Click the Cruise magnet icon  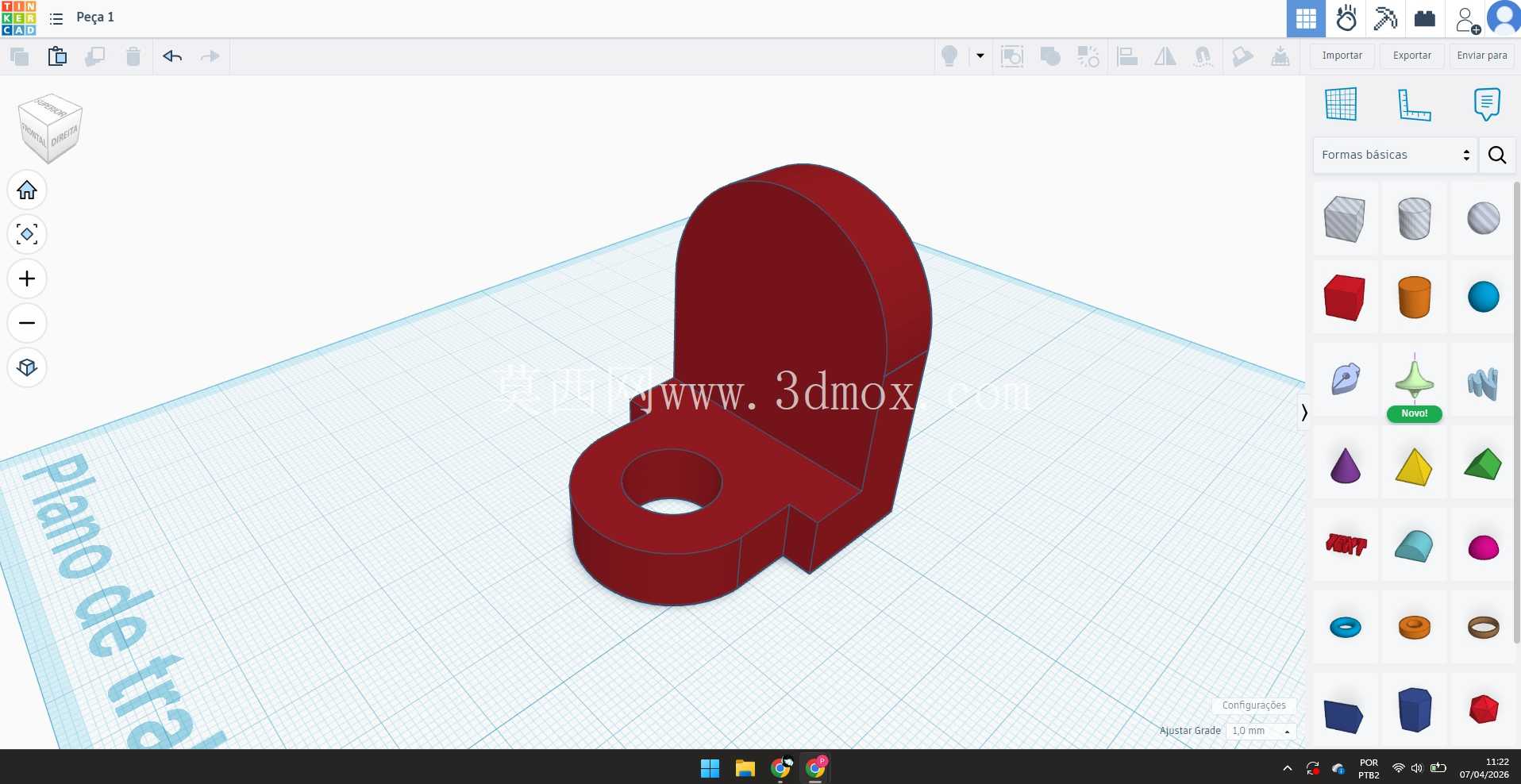click(x=1203, y=56)
